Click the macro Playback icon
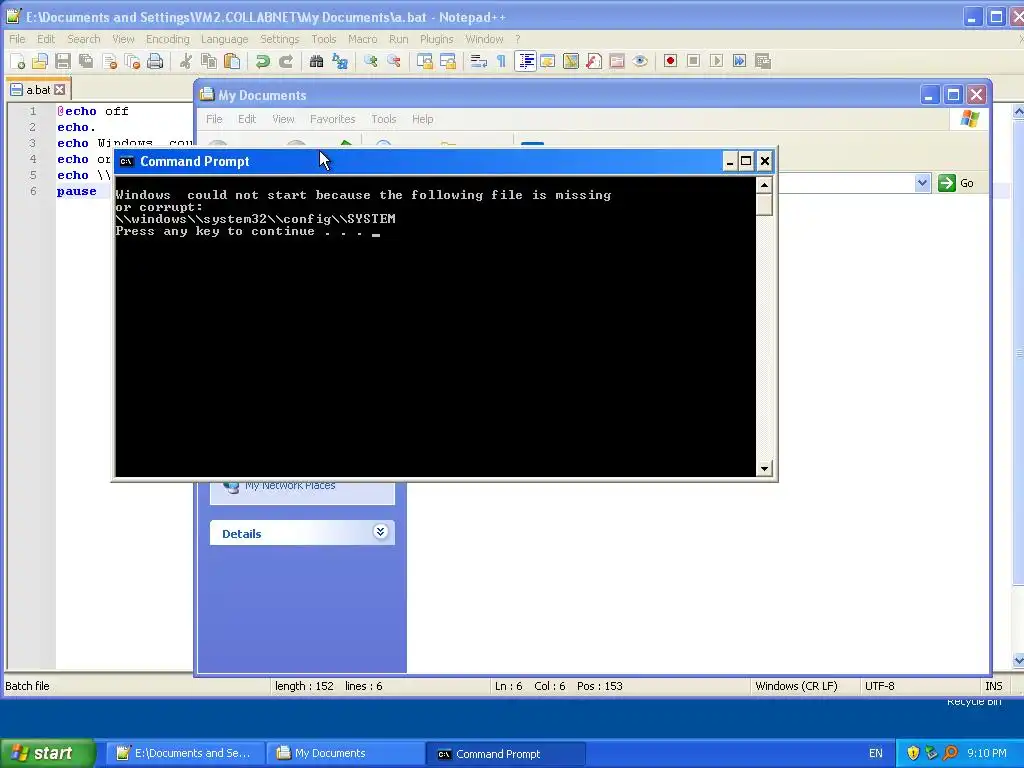 point(716,61)
